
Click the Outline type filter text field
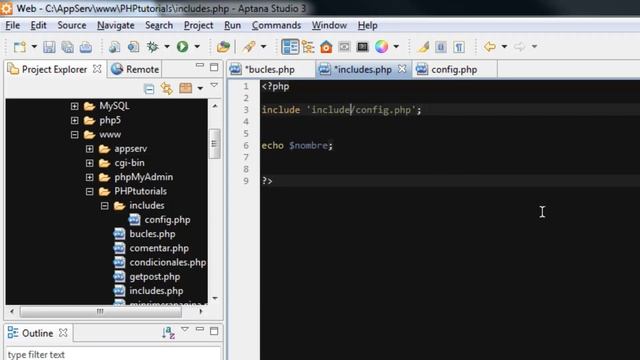pyautogui.click(x=113, y=354)
